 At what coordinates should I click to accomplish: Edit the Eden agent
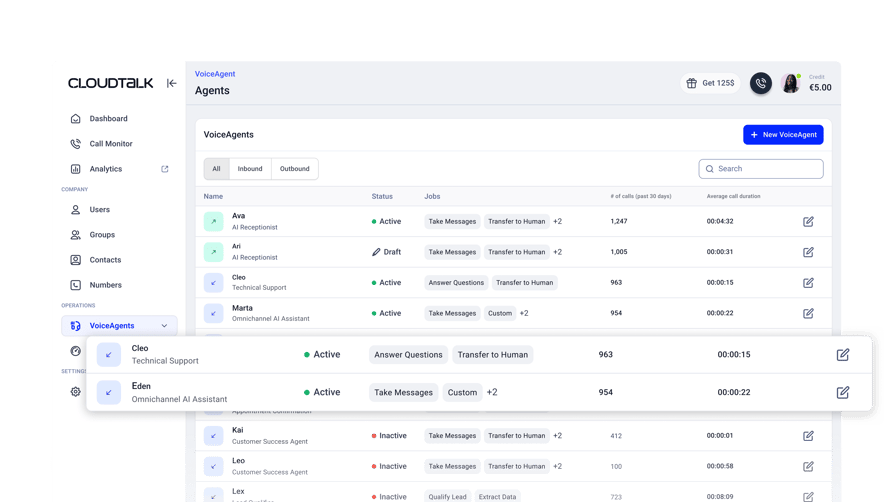point(843,392)
